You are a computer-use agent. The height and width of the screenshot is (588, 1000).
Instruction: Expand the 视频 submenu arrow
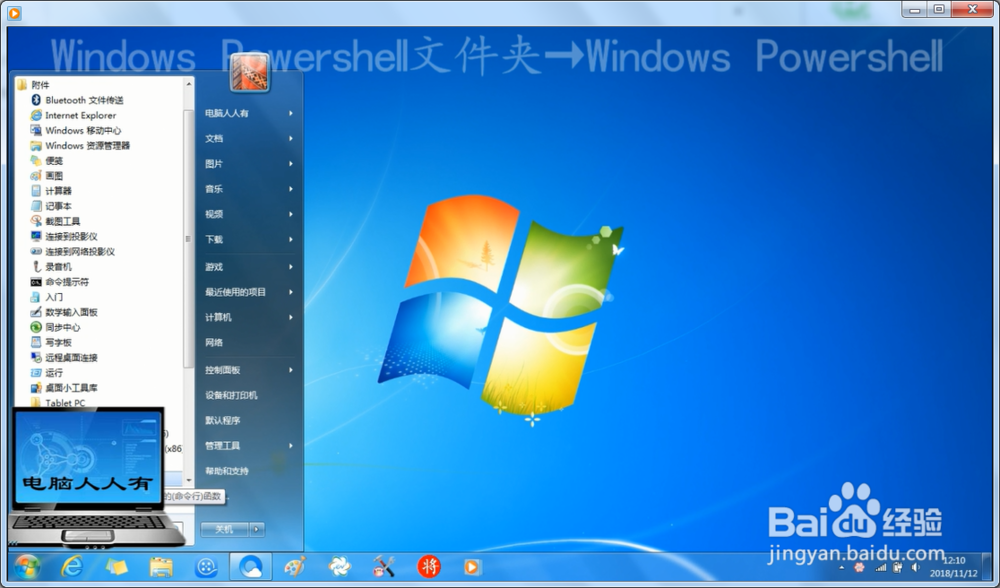291,214
